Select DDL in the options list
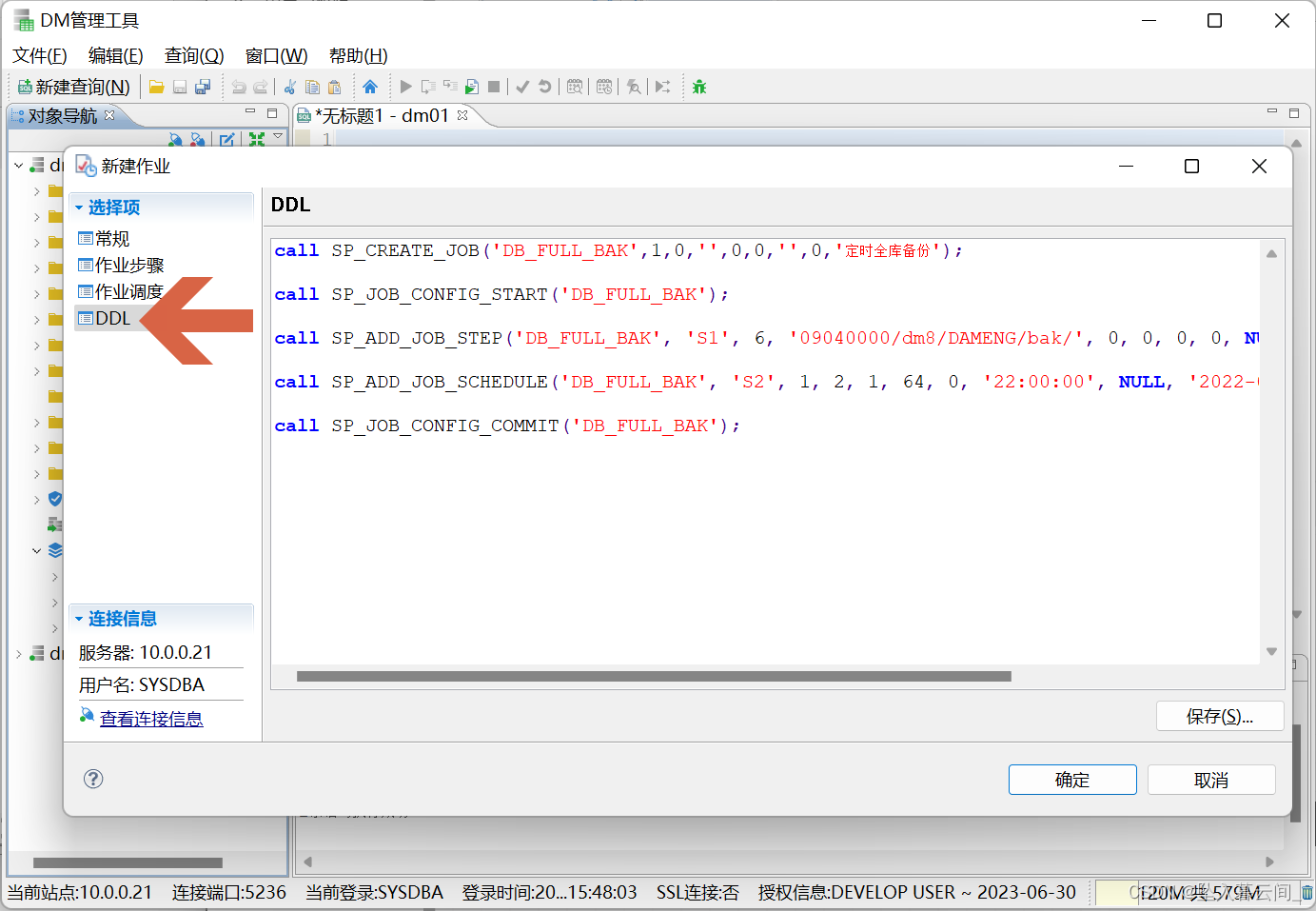The width and height of the screenshot is (1316, 911). tap(105, 318)
